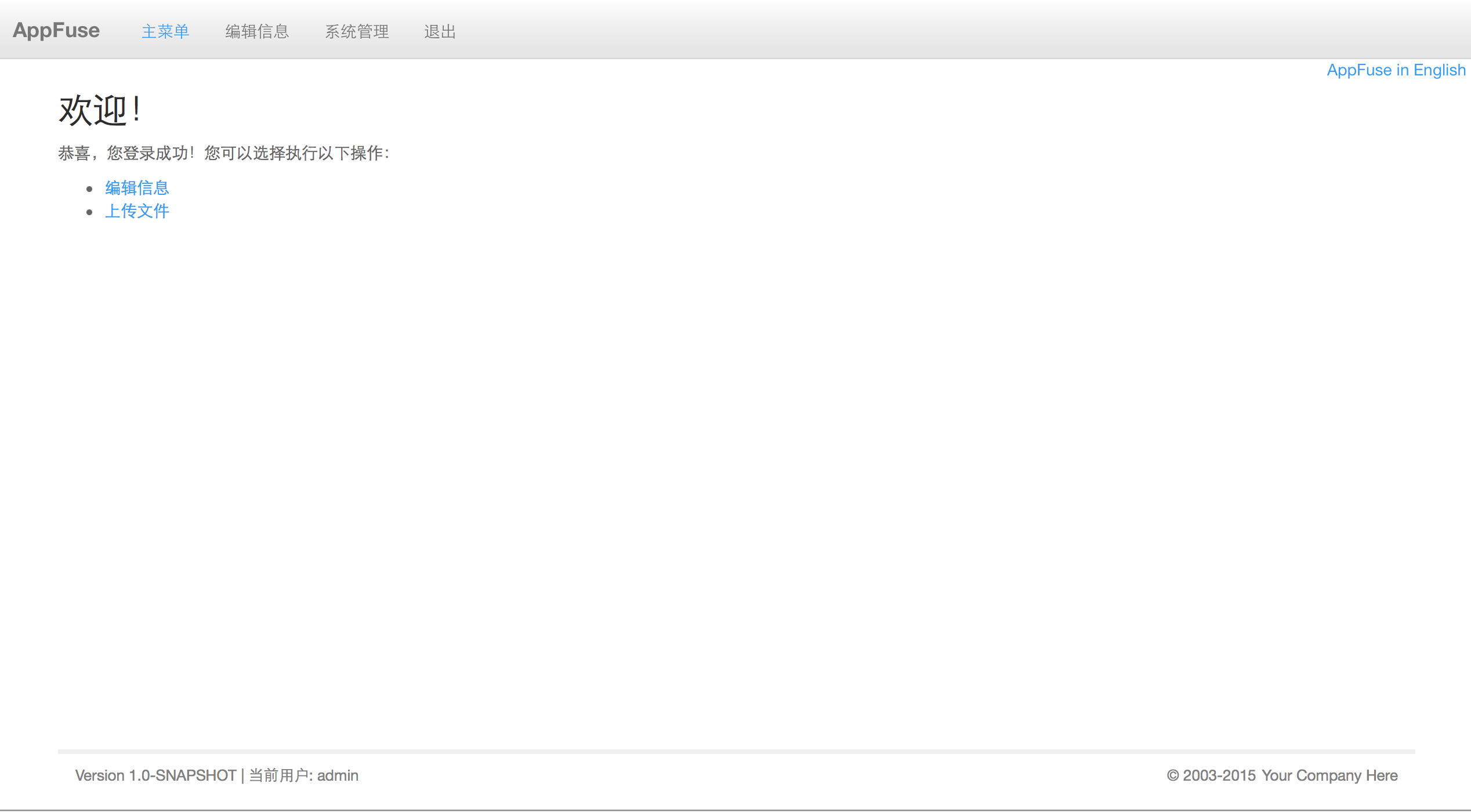
Task: Open the 主菜单 navigation item
Action: coord(165,31)
